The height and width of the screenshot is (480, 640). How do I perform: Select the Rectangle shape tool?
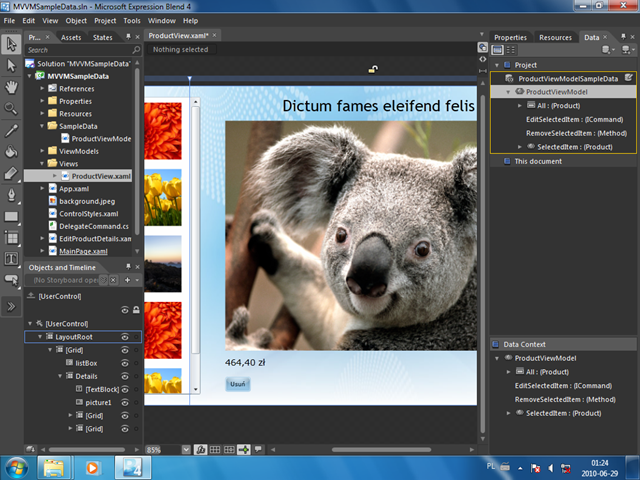pyautogui.click(x=11, y=216)
